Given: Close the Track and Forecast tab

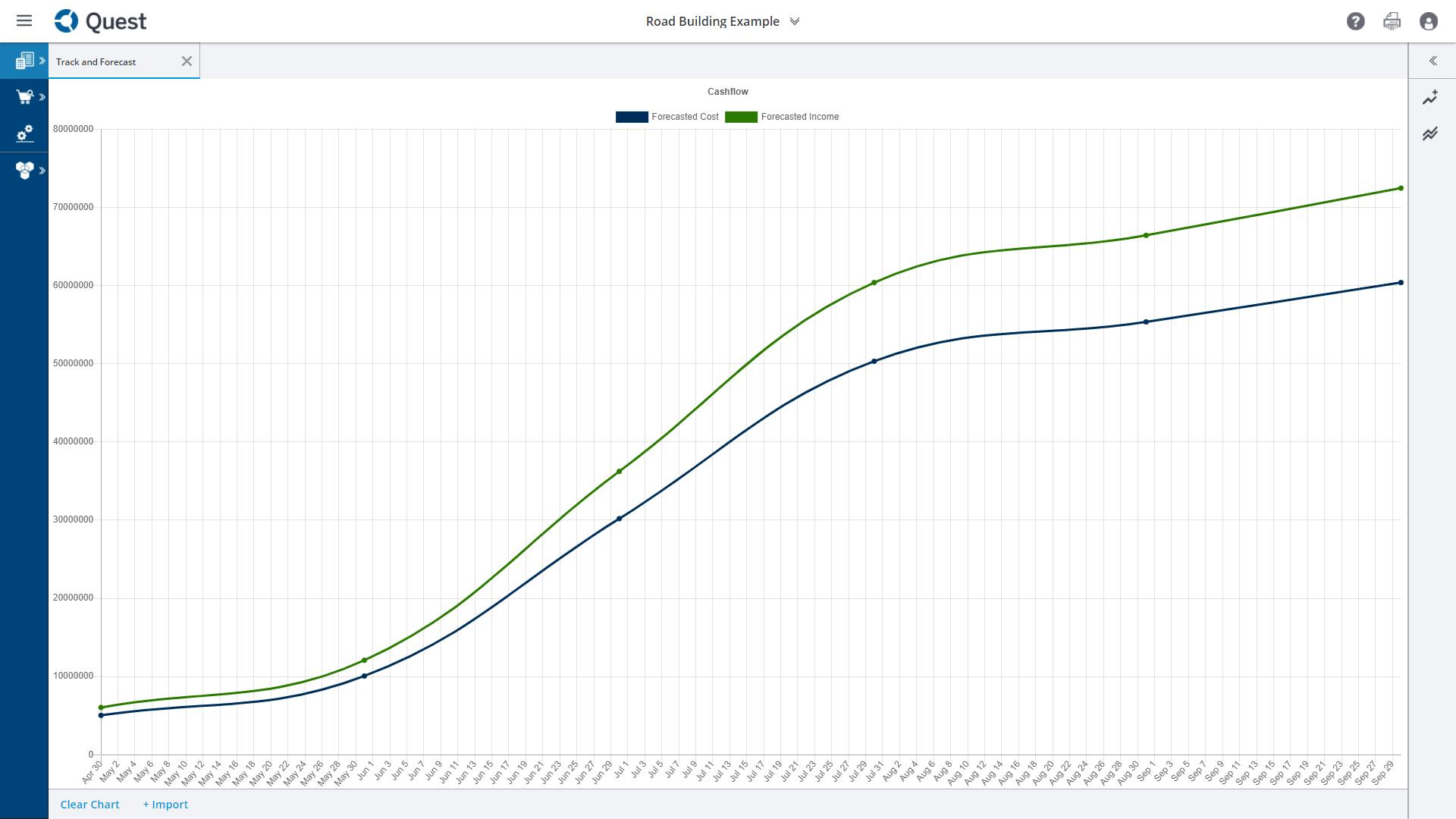Looking at the screenshot, I should pyautogui.click(x=187, y=61).
